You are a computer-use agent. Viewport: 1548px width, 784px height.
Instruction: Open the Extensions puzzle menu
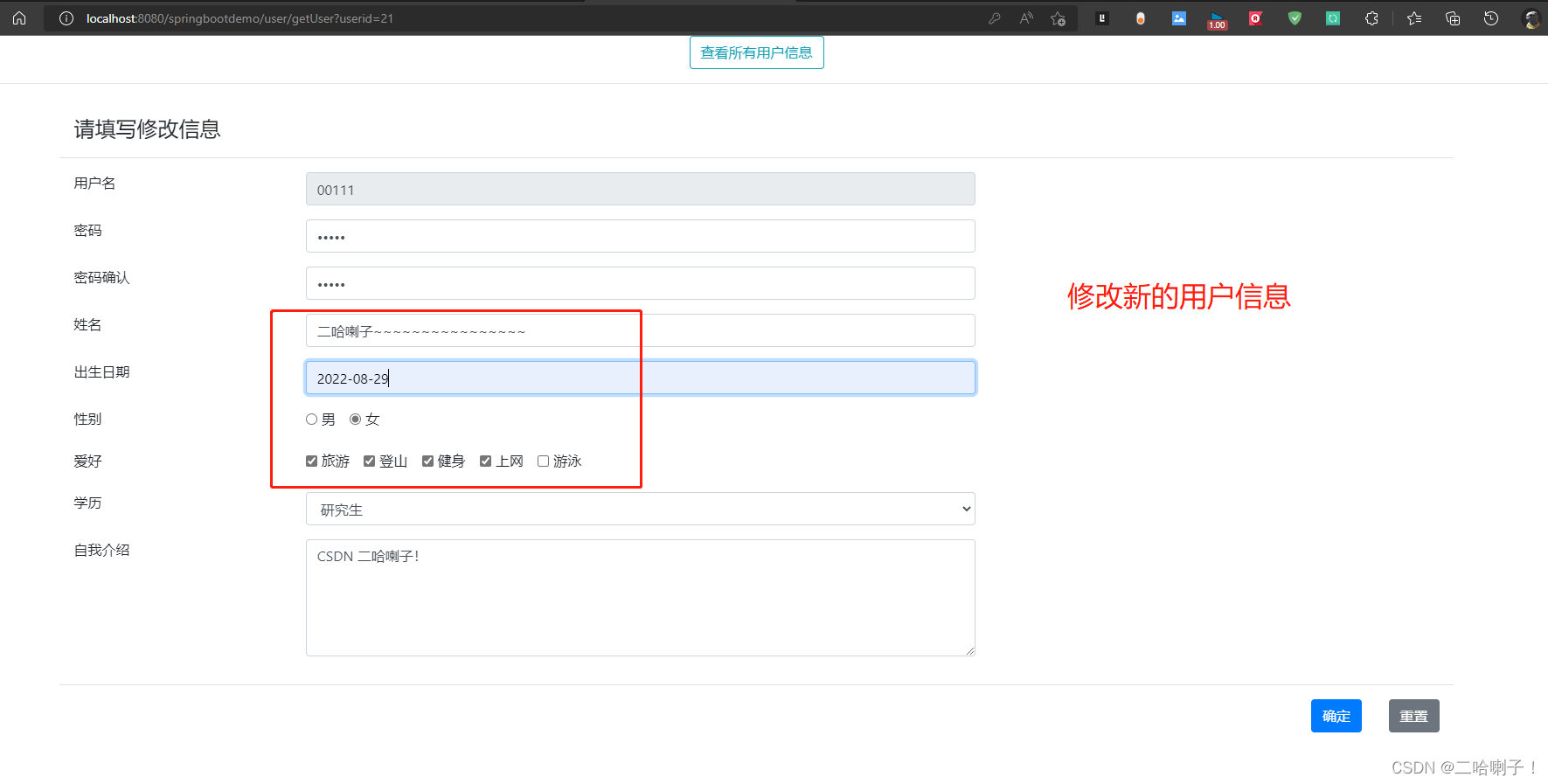(1371, 18)
